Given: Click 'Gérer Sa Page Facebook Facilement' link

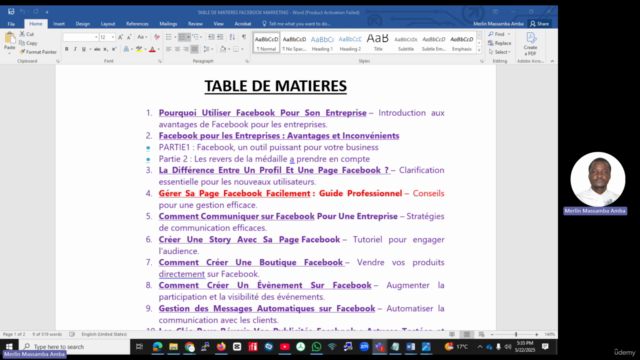Looking at the screenshot, I should tap(234, 193).
